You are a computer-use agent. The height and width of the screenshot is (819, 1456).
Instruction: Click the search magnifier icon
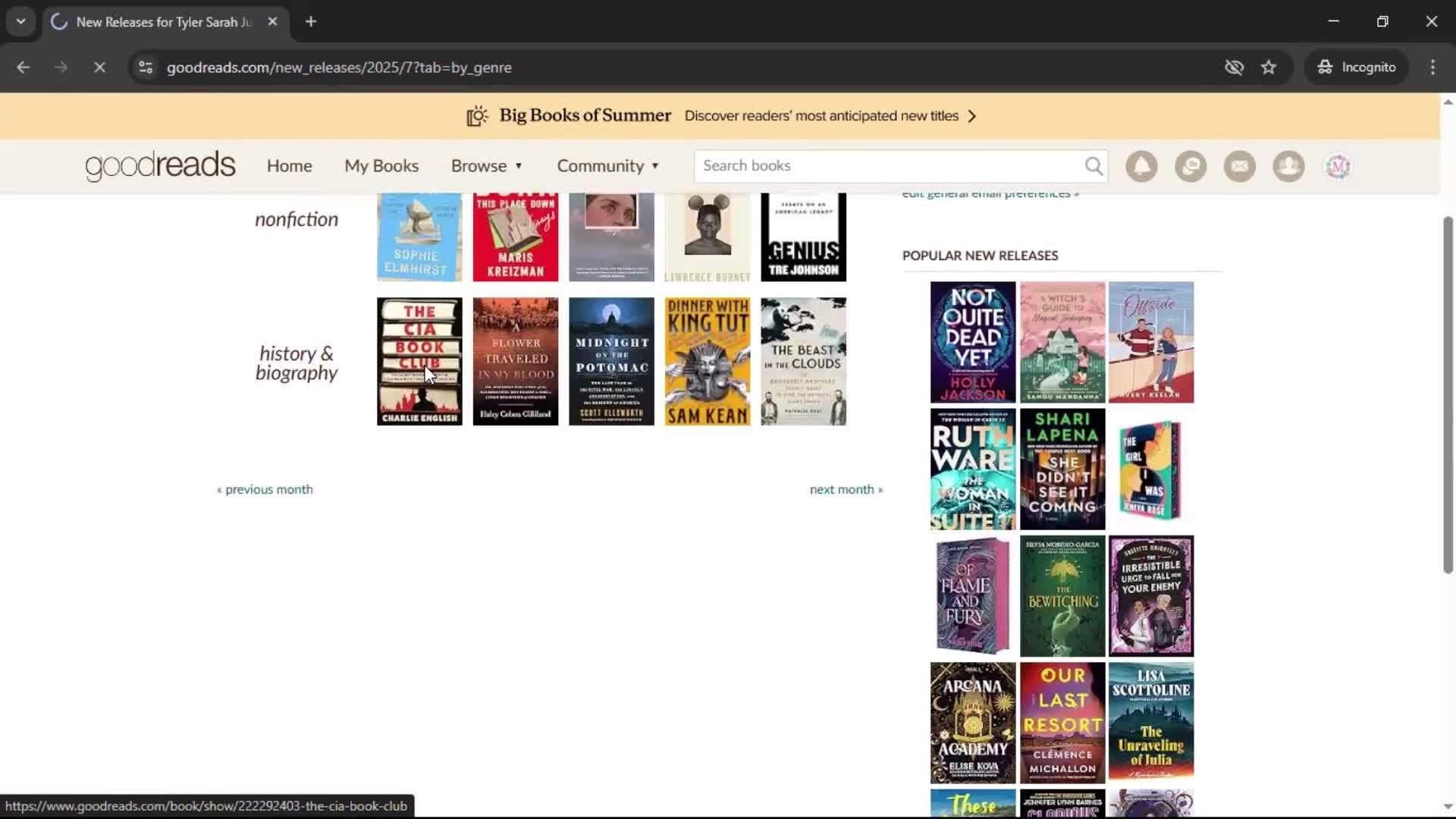coord(1094,166)
